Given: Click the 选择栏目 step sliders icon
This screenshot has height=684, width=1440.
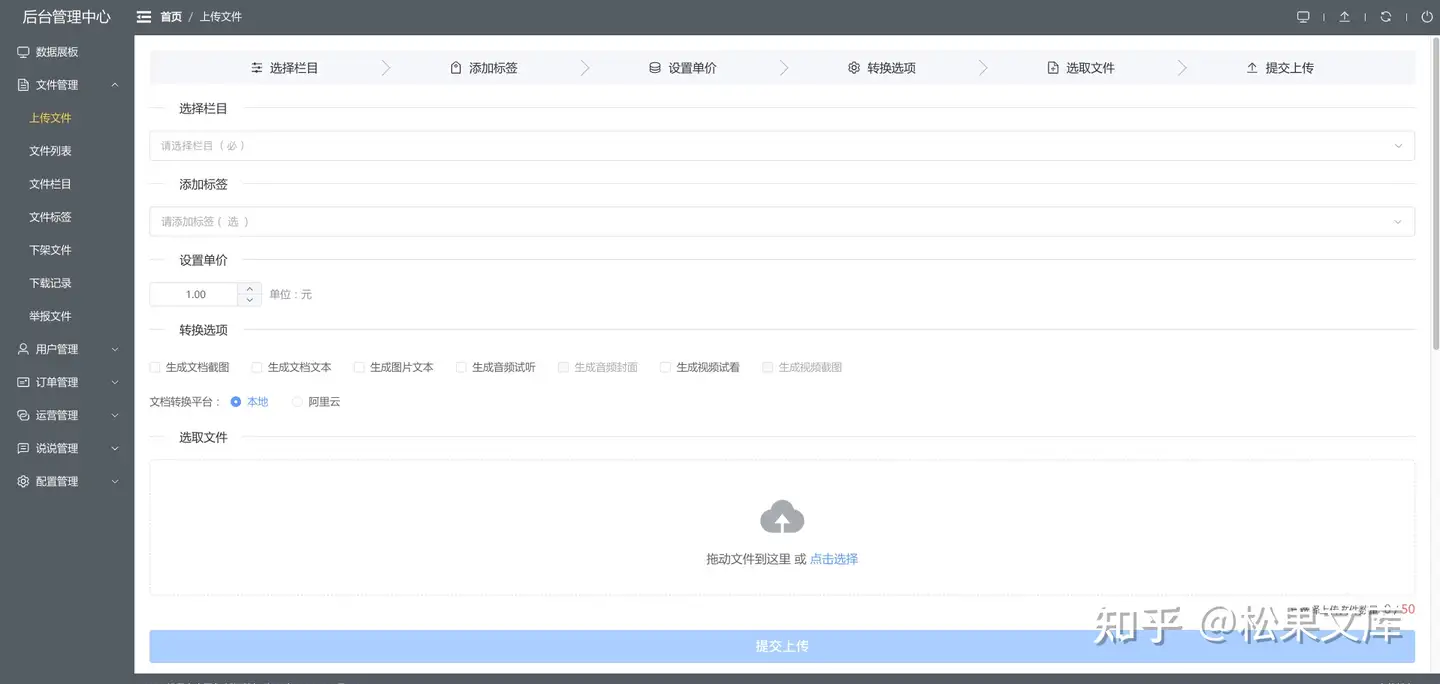Looking at the screenshot, I should coord(257,68).
